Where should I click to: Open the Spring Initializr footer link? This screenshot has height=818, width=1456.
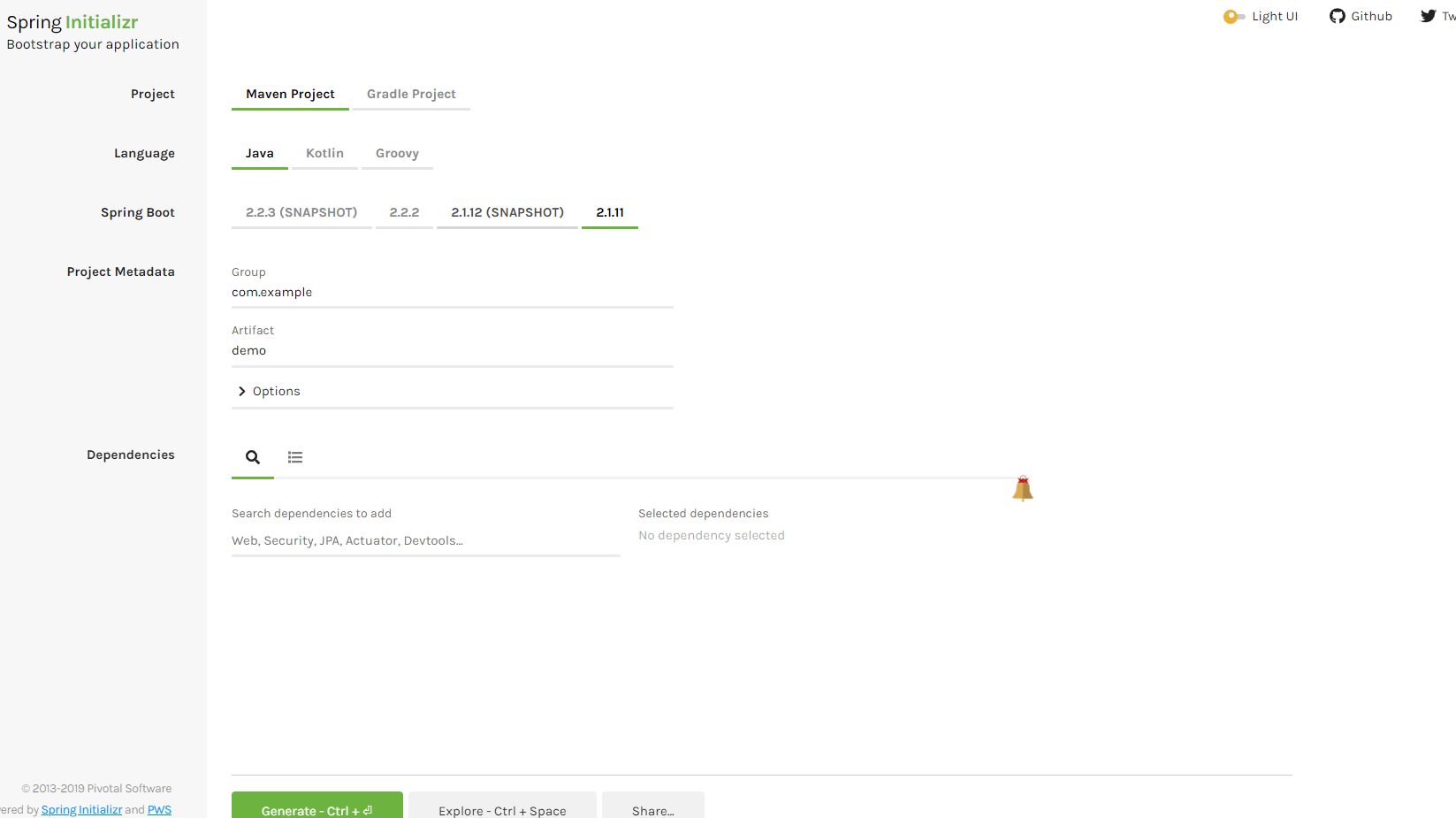81,809
